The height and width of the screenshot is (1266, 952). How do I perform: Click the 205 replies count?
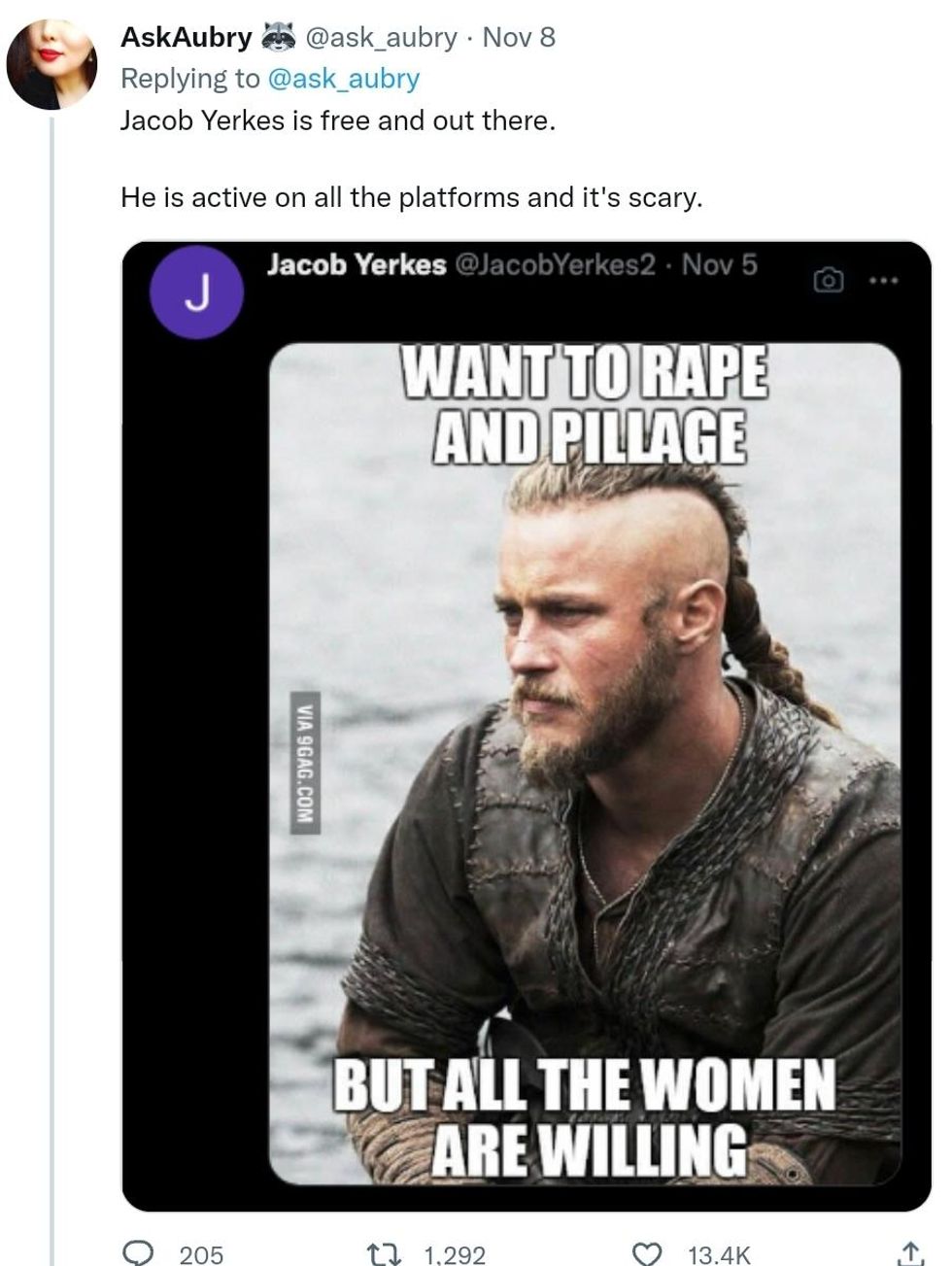tap(202, 1254)
